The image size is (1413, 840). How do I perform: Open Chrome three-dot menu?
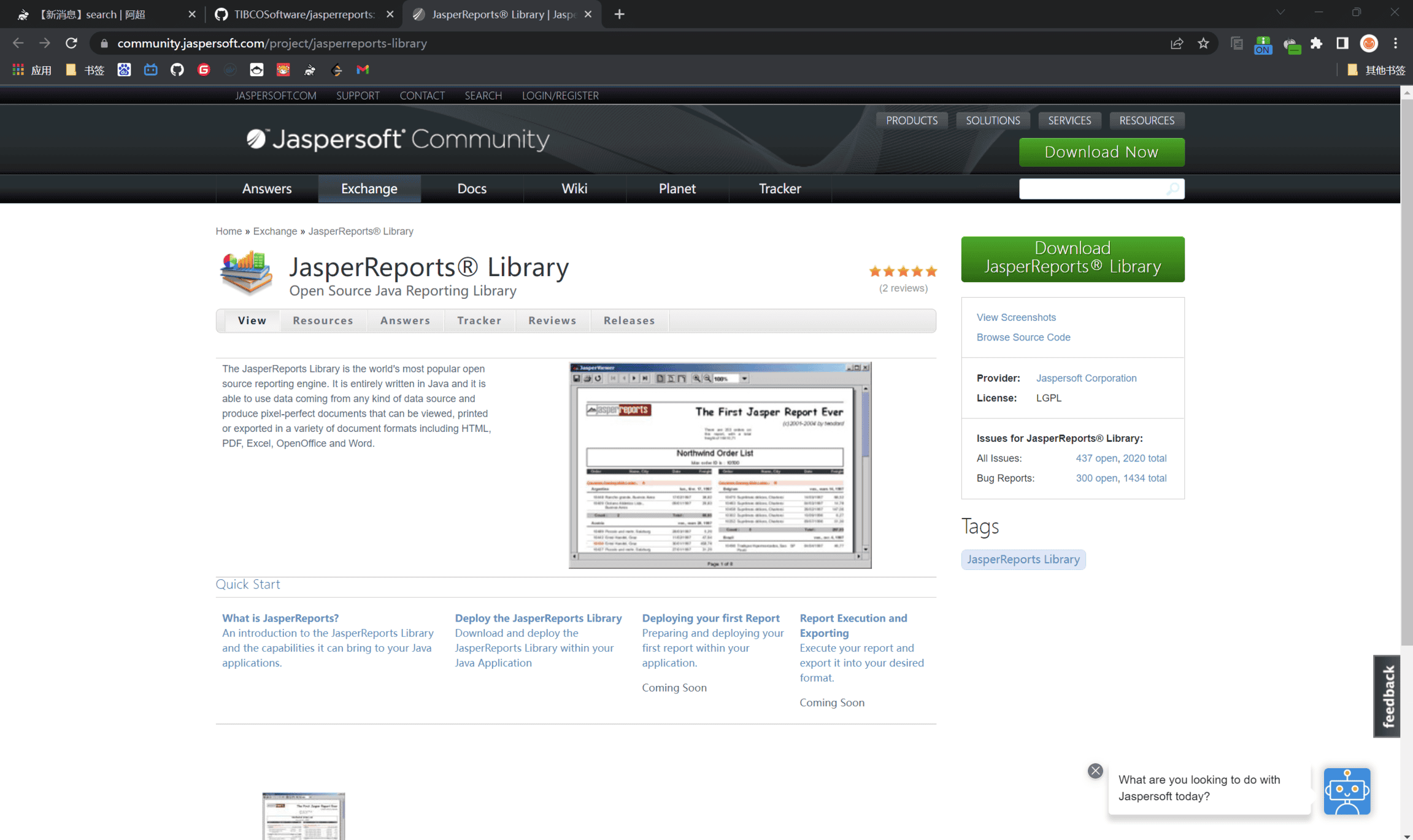point(1396,43)
